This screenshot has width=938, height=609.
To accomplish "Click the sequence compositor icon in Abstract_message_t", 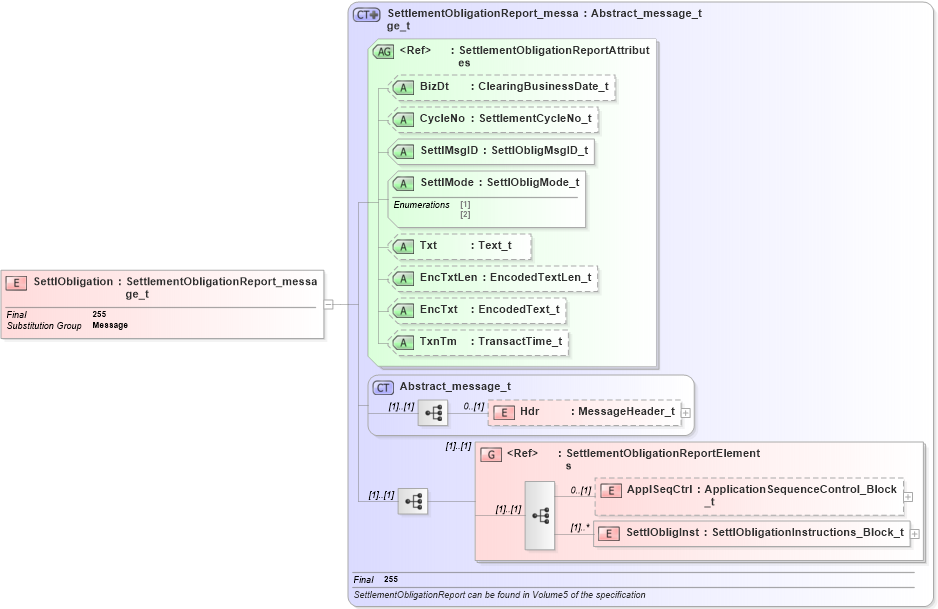I will point(433,412).
